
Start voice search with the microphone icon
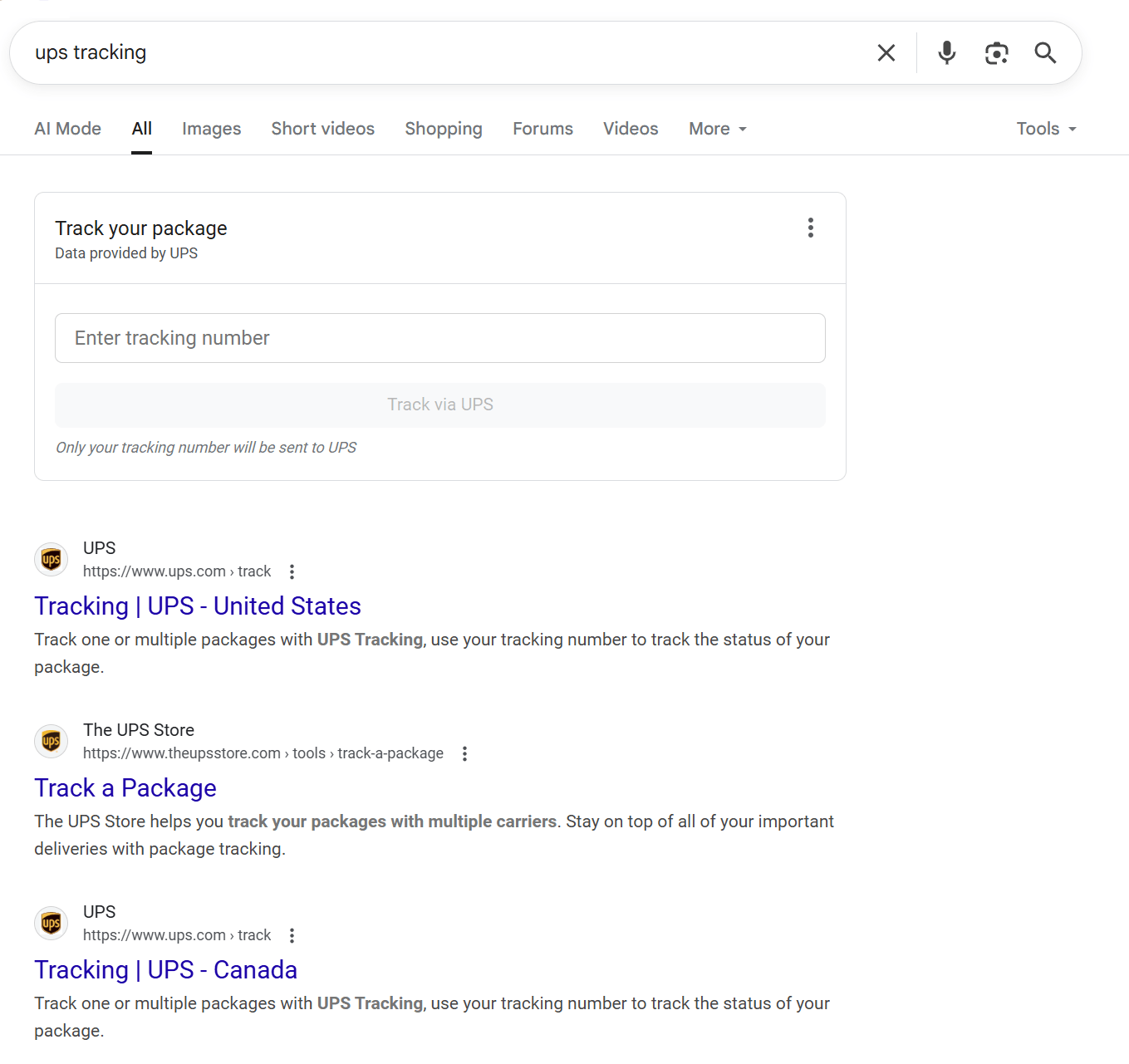pyautogui.click(x=947, y=53)
